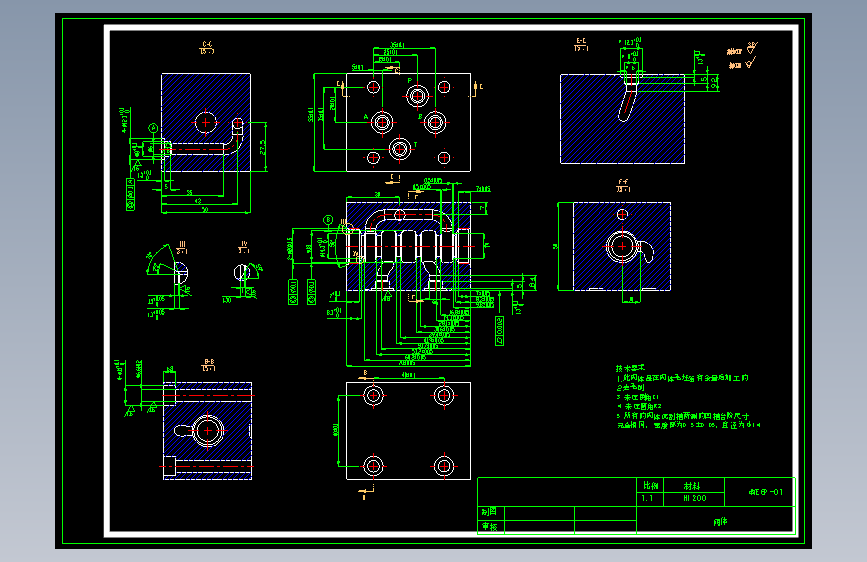The width and height of the screenshot is (867, 562).
Task: Click the 材料 title block cell
Action: pyautogui.click(x=694, y=486)
